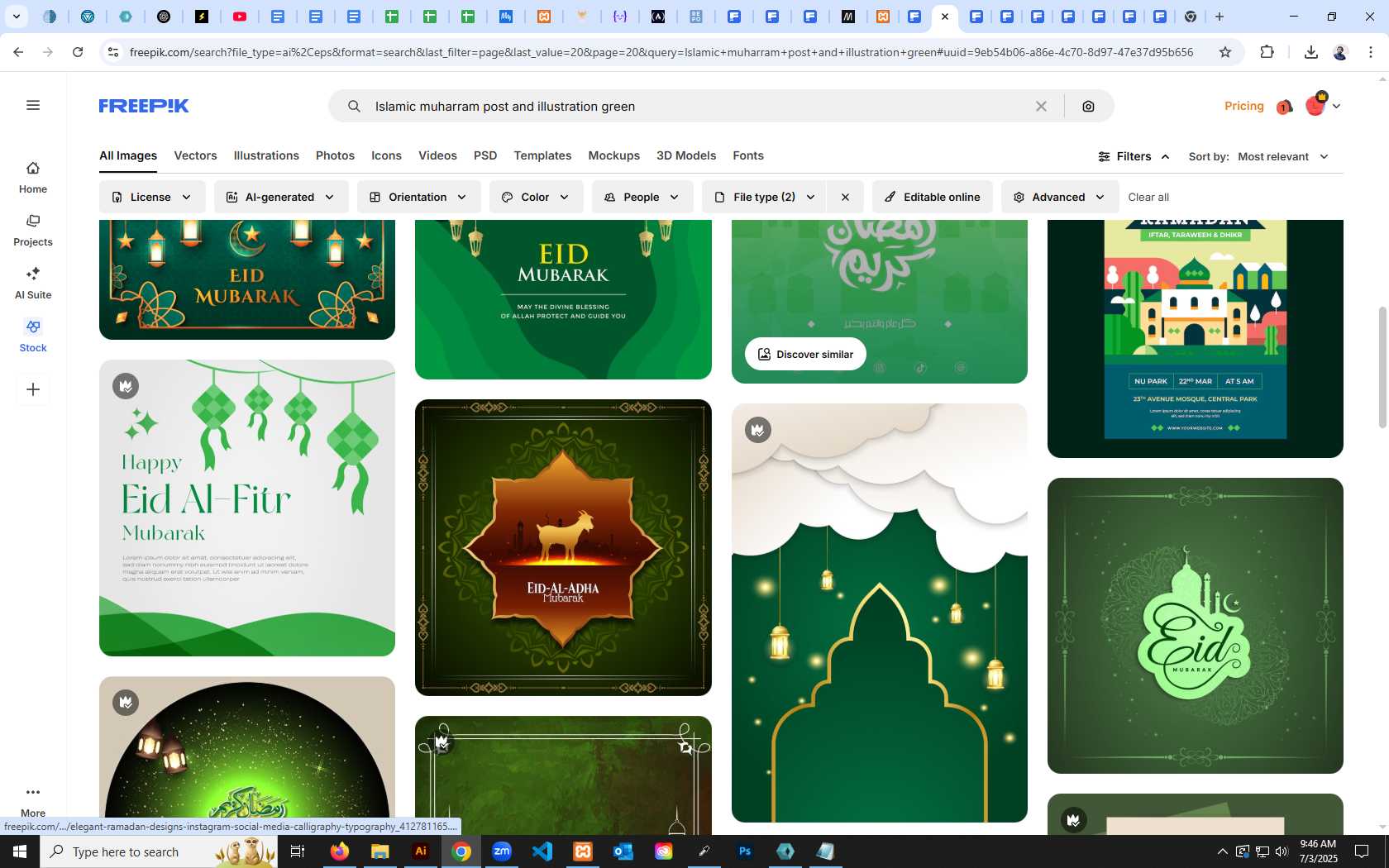Open Ramadan iftar mosque flyer thumbnail
1389x868 pixels.
[1195, 338]
